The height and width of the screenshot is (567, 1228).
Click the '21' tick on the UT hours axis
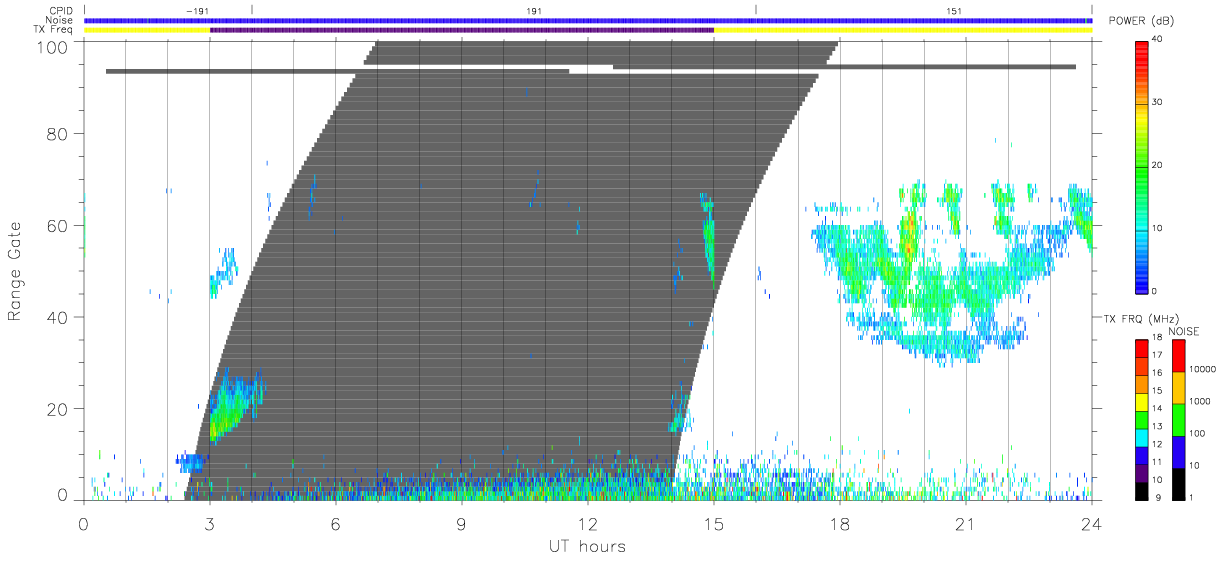point(966,524)
